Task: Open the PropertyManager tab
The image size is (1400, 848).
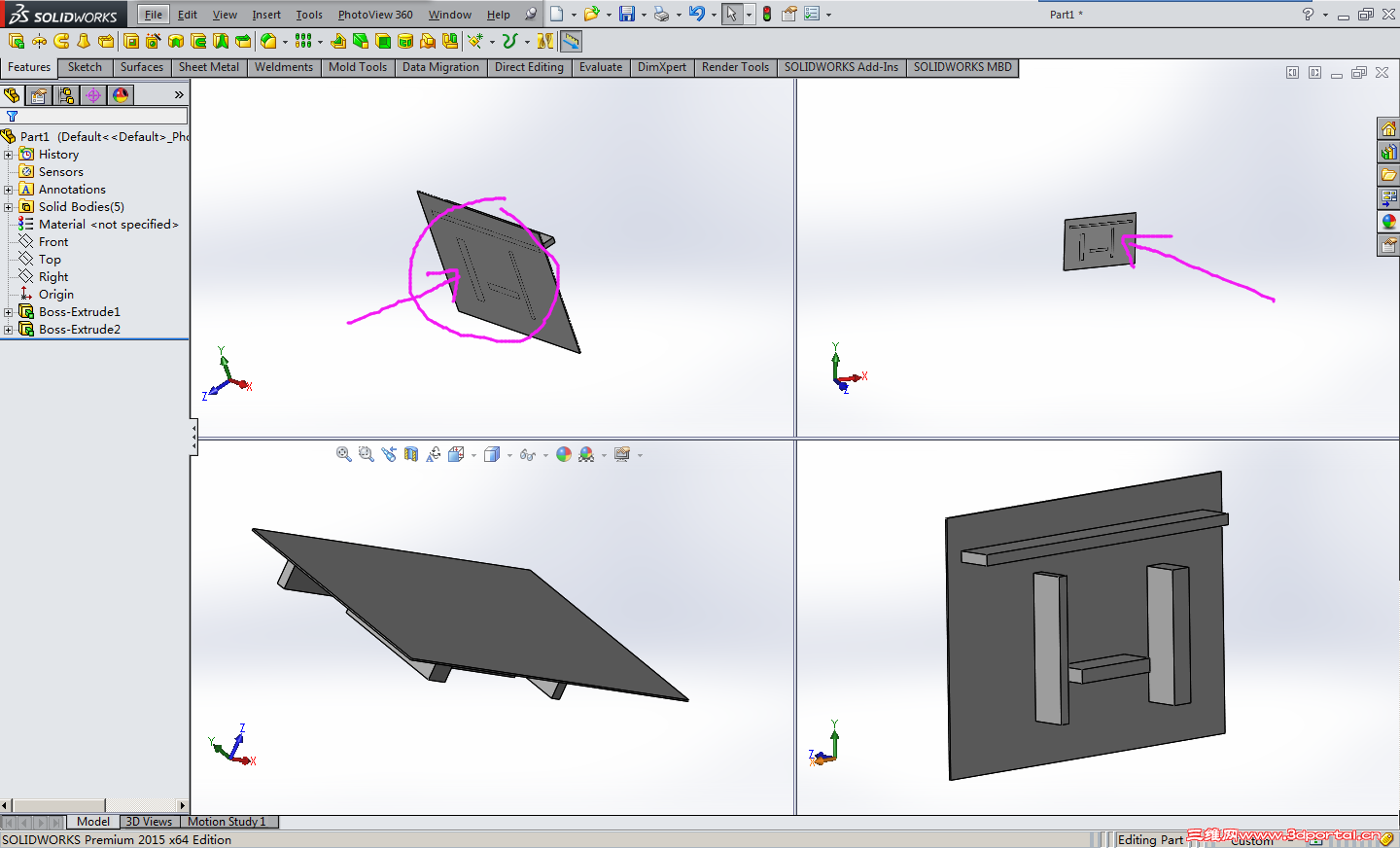Action: pos(39,94)
